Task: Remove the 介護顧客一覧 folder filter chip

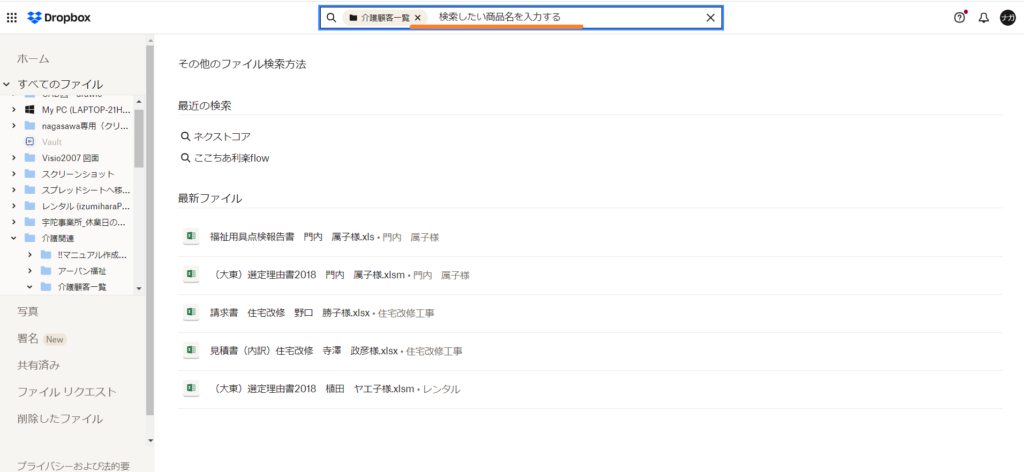Action: (x=418, y=18)
